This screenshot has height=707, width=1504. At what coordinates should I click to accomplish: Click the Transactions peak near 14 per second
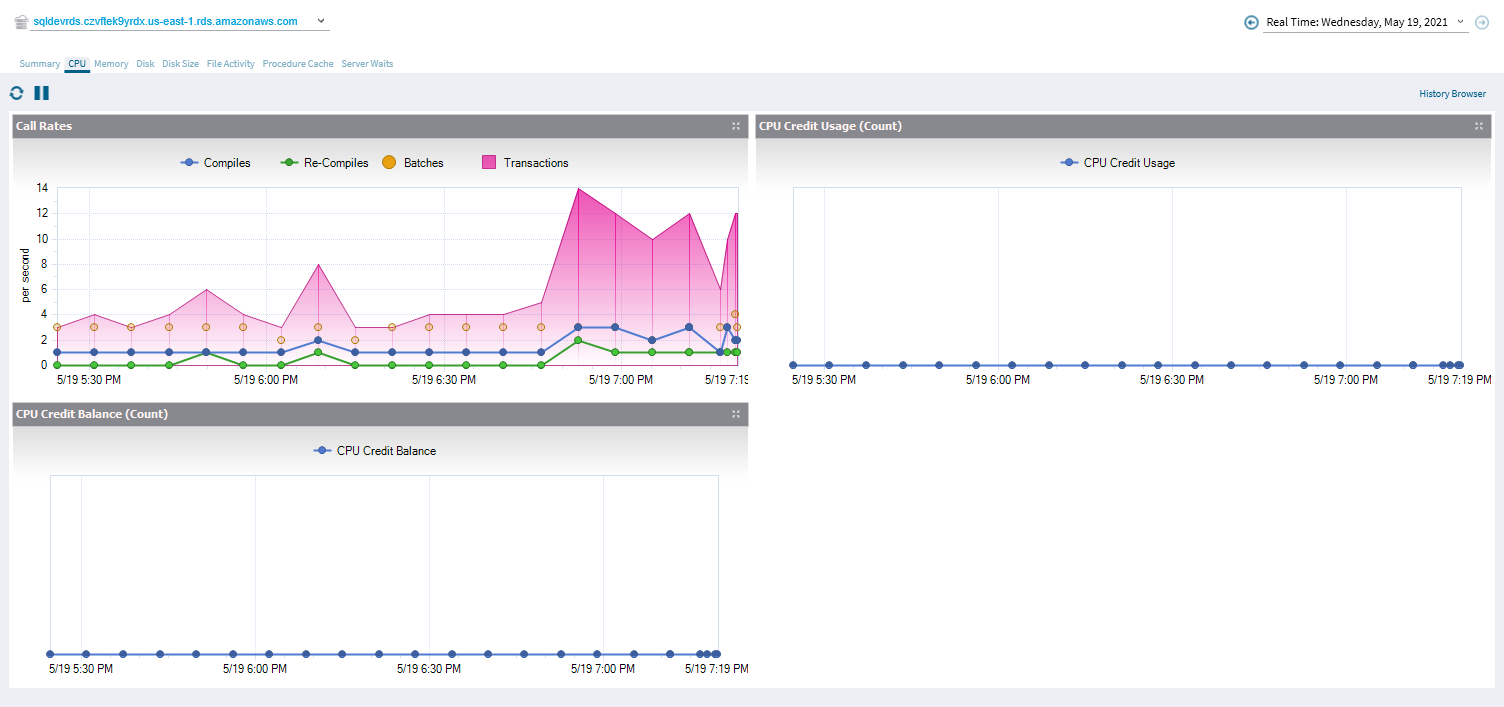coord(578,189)
